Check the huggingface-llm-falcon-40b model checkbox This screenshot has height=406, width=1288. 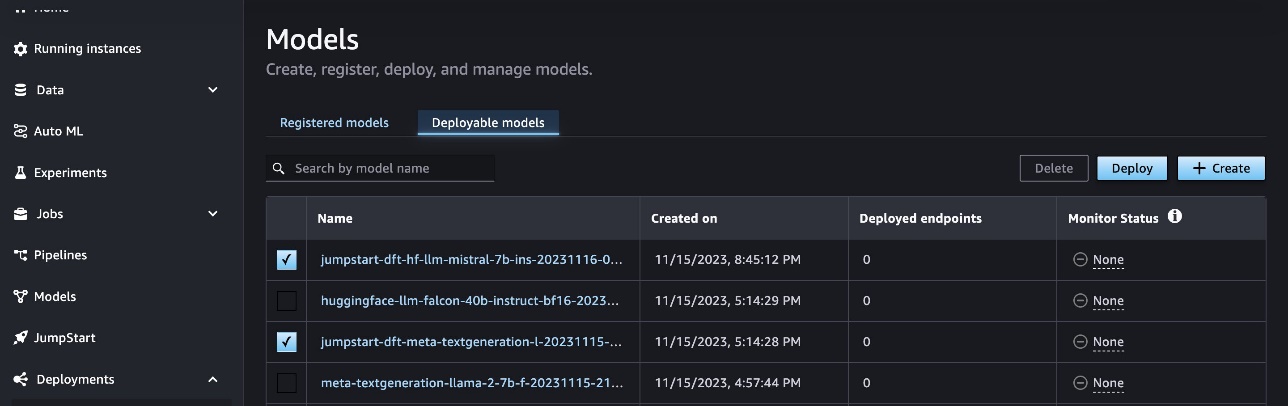[x=287, y=301]
